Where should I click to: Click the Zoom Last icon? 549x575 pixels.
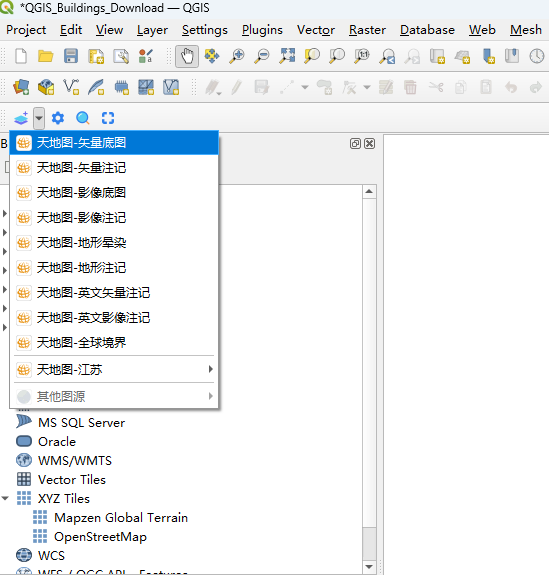387,56
